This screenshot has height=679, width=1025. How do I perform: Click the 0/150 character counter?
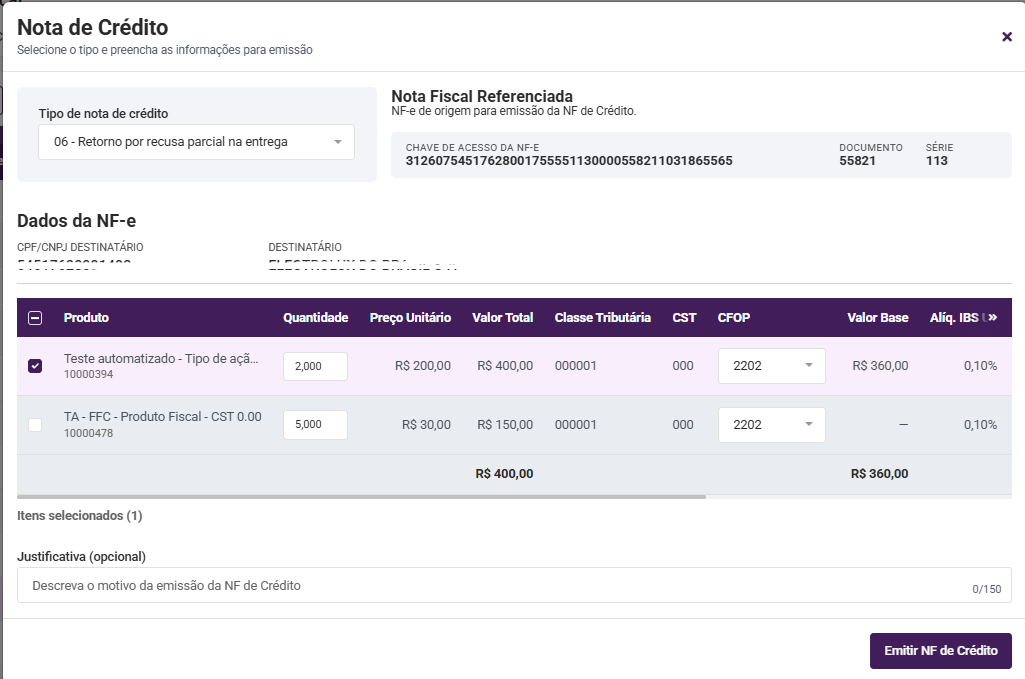pyautogui.click(x=986, y=589)
